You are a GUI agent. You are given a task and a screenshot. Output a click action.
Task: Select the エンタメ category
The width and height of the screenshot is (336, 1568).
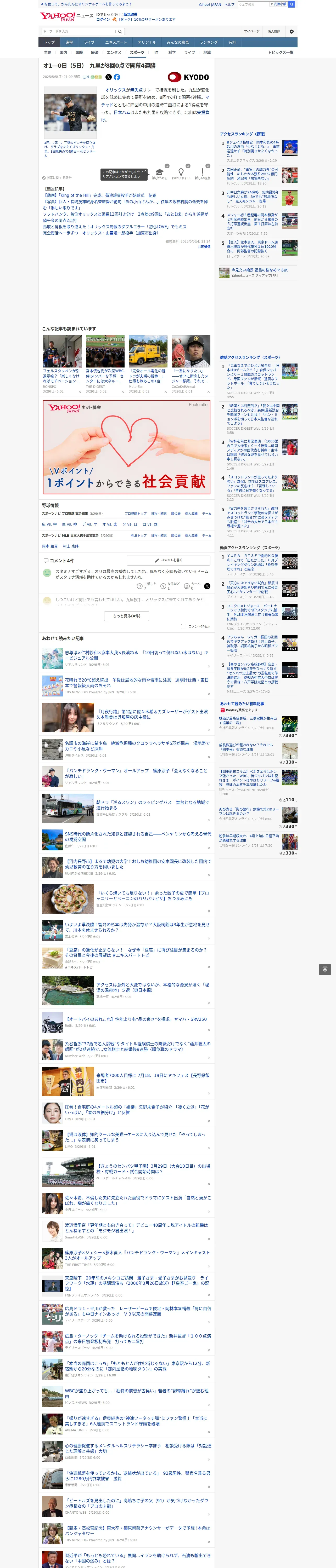pyautogui.click(x=114, y=52)
